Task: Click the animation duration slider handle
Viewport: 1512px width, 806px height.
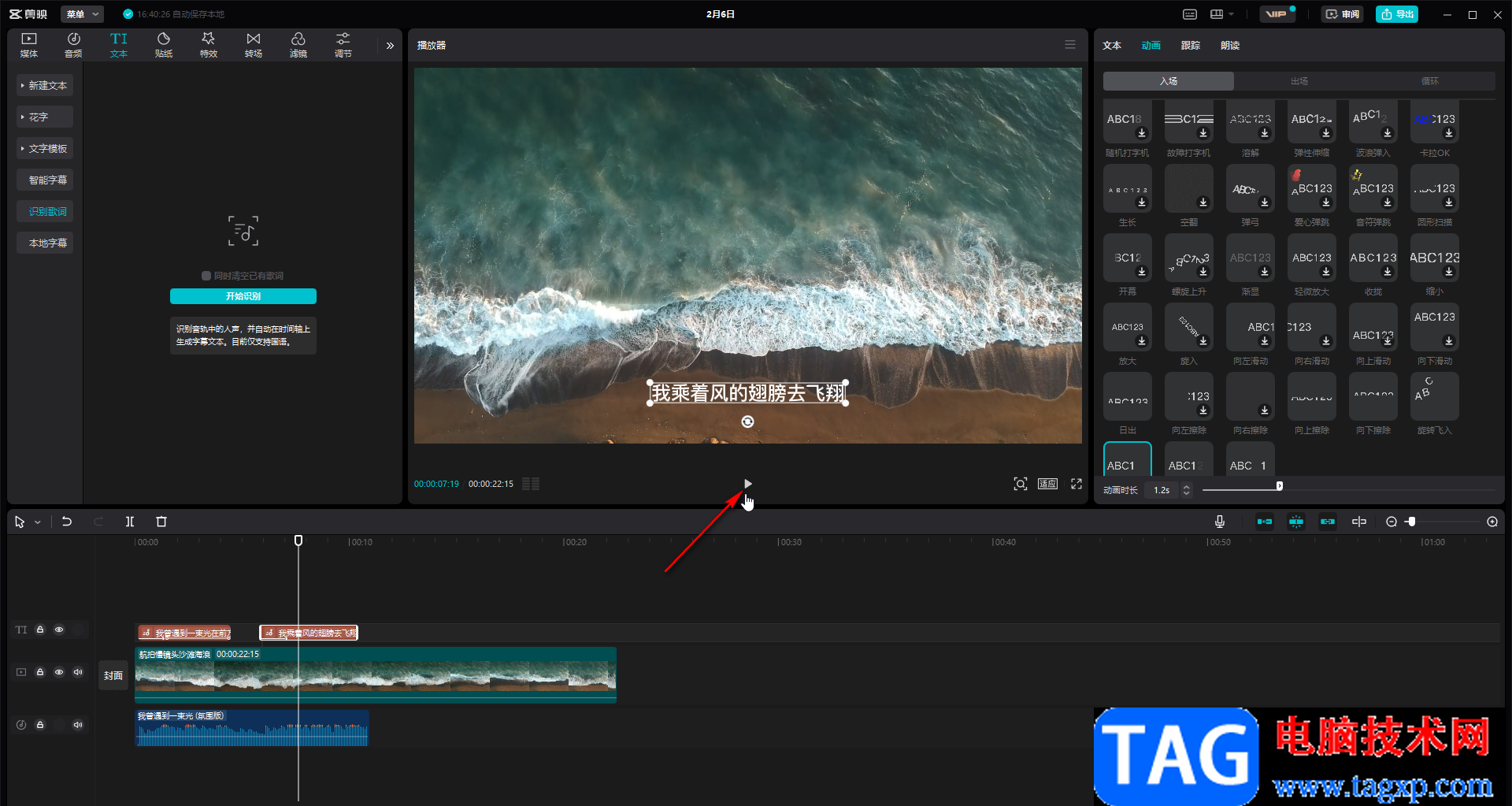Action: pos(1280,486)
